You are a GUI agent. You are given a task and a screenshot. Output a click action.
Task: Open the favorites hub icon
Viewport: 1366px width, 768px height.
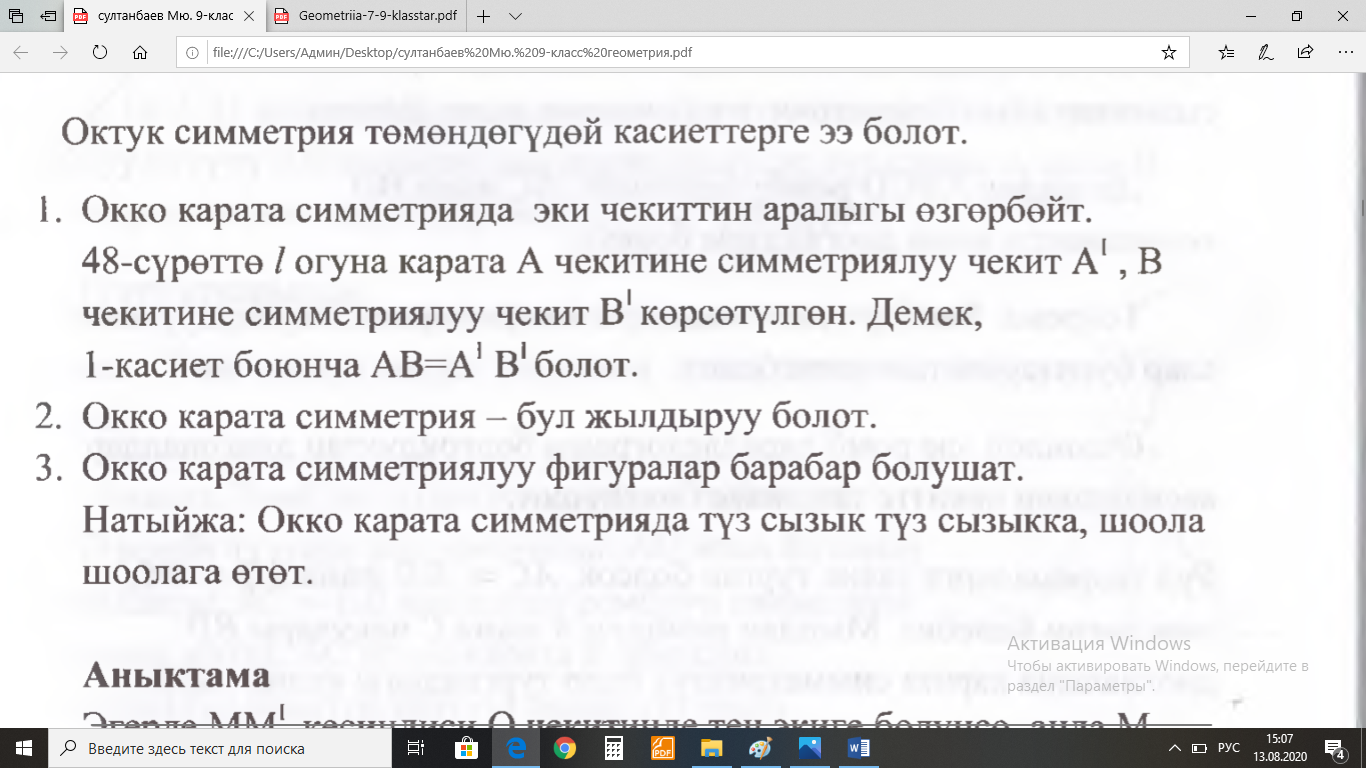[1228, 53]
